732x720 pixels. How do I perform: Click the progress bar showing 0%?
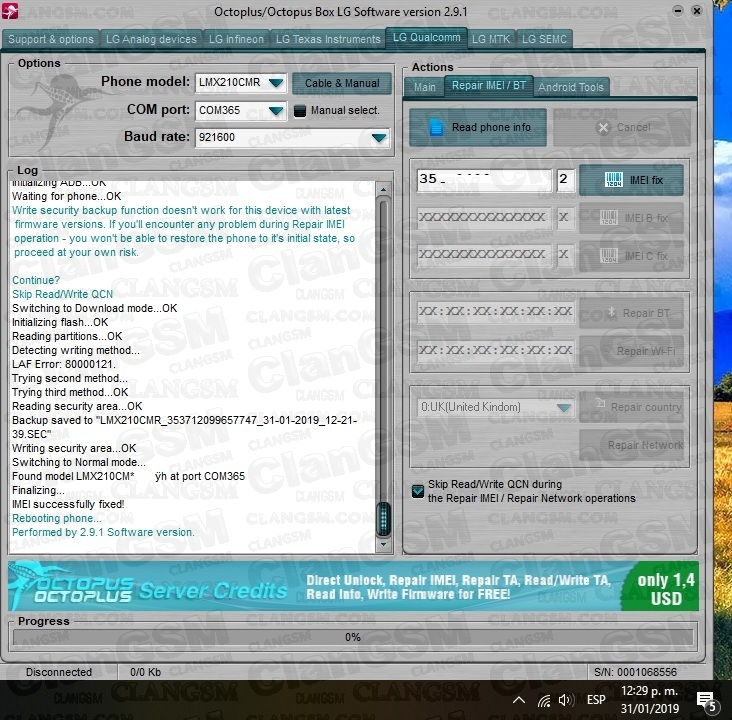point(353,637)
